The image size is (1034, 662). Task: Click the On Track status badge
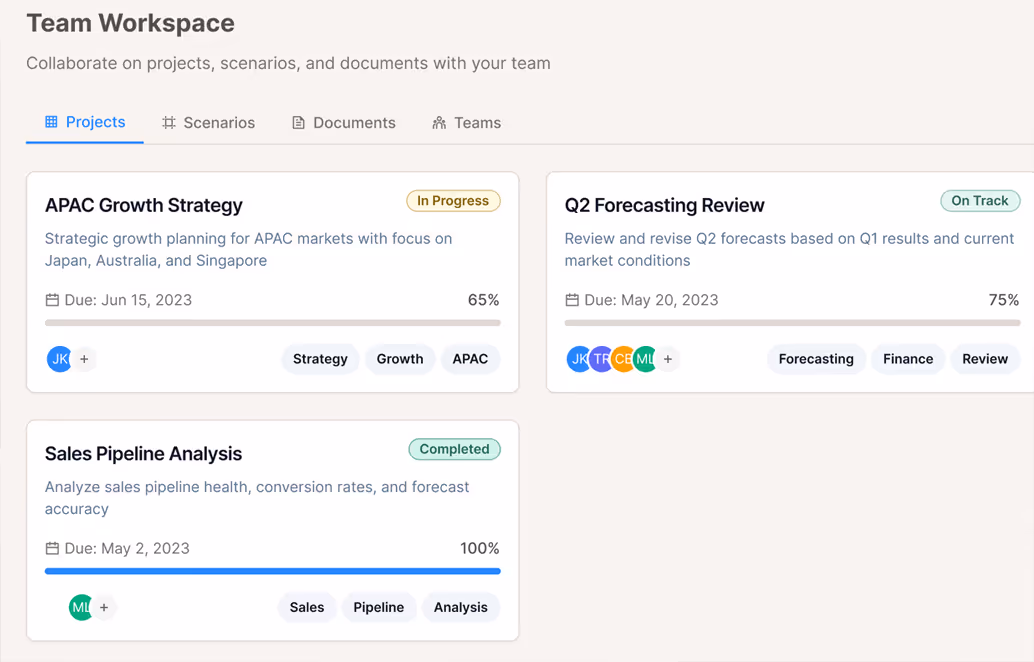980,200
